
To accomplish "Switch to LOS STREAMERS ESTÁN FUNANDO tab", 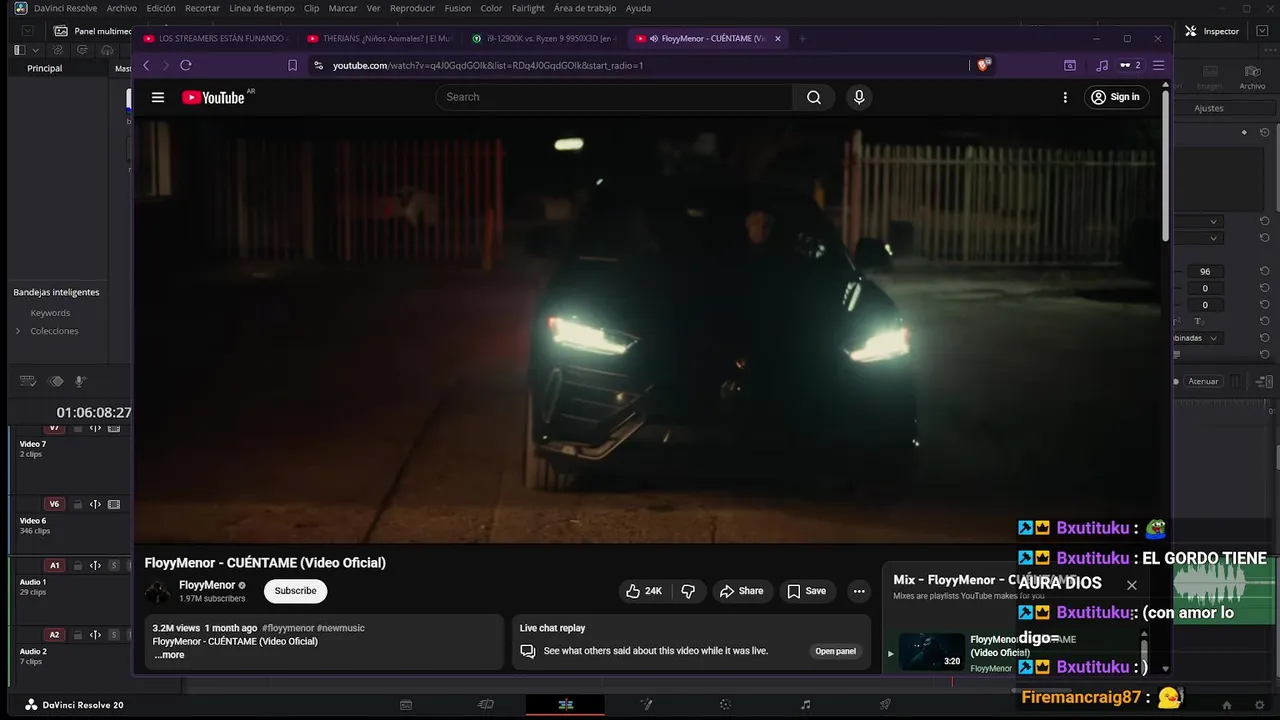I will pyautogui.click(x=216, y=39).
